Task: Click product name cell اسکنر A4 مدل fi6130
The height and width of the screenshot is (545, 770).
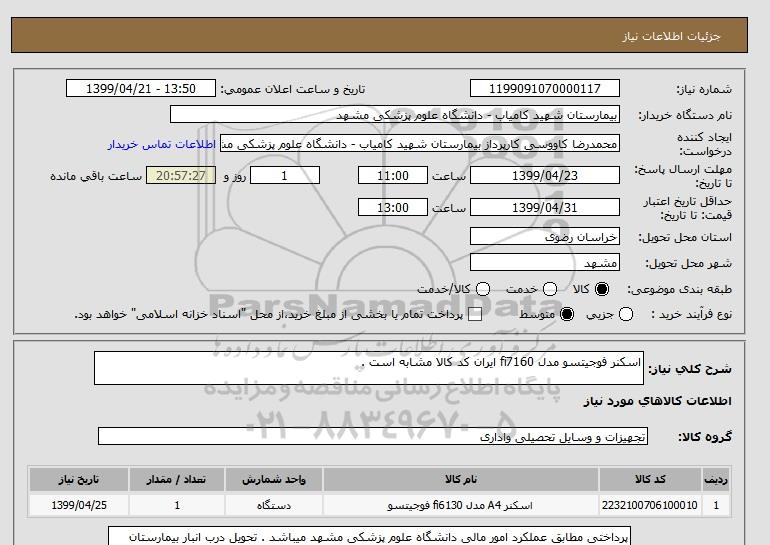Action: click(x=461, y=505)
